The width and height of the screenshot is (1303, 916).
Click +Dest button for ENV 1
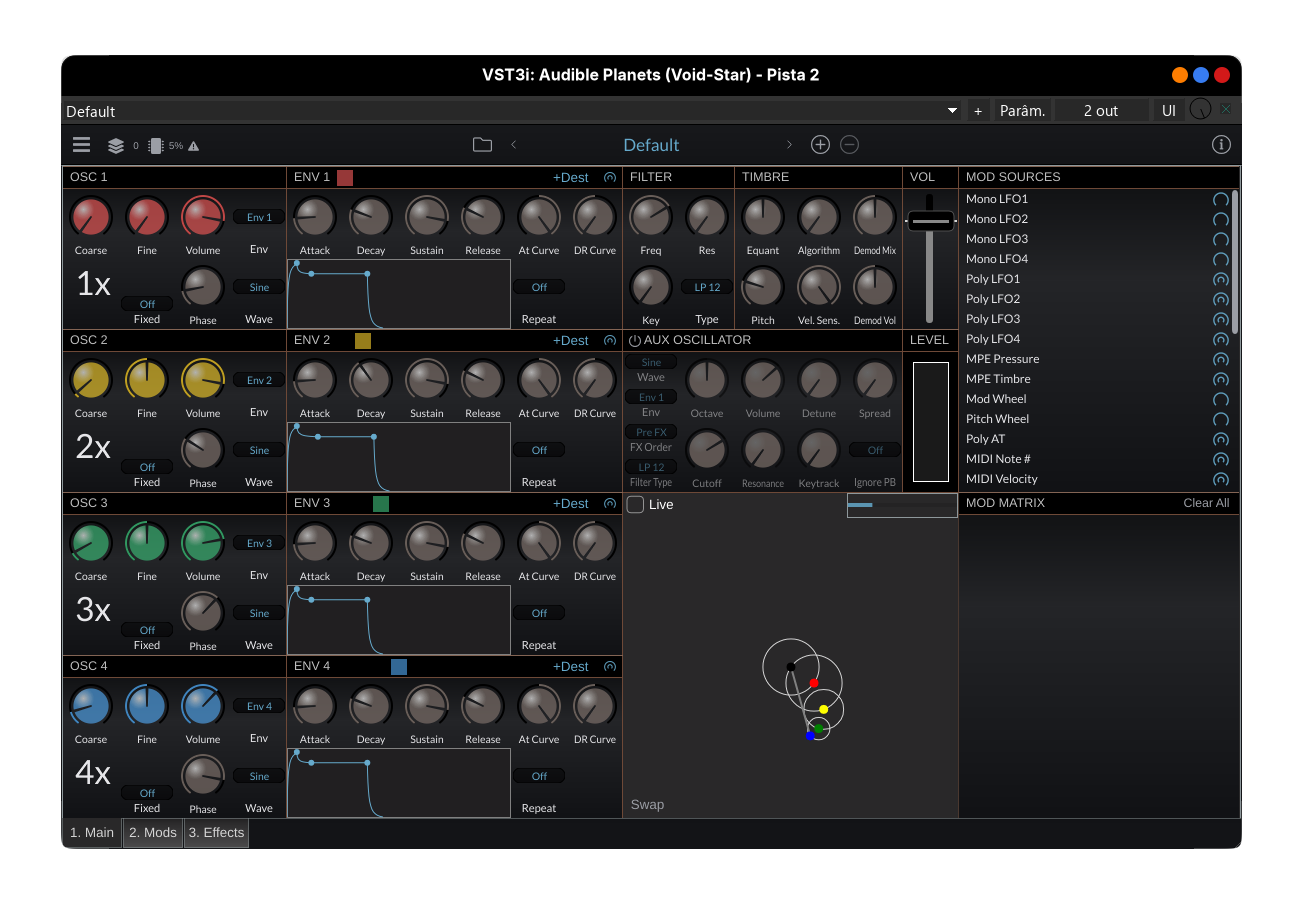click(571, 178)
